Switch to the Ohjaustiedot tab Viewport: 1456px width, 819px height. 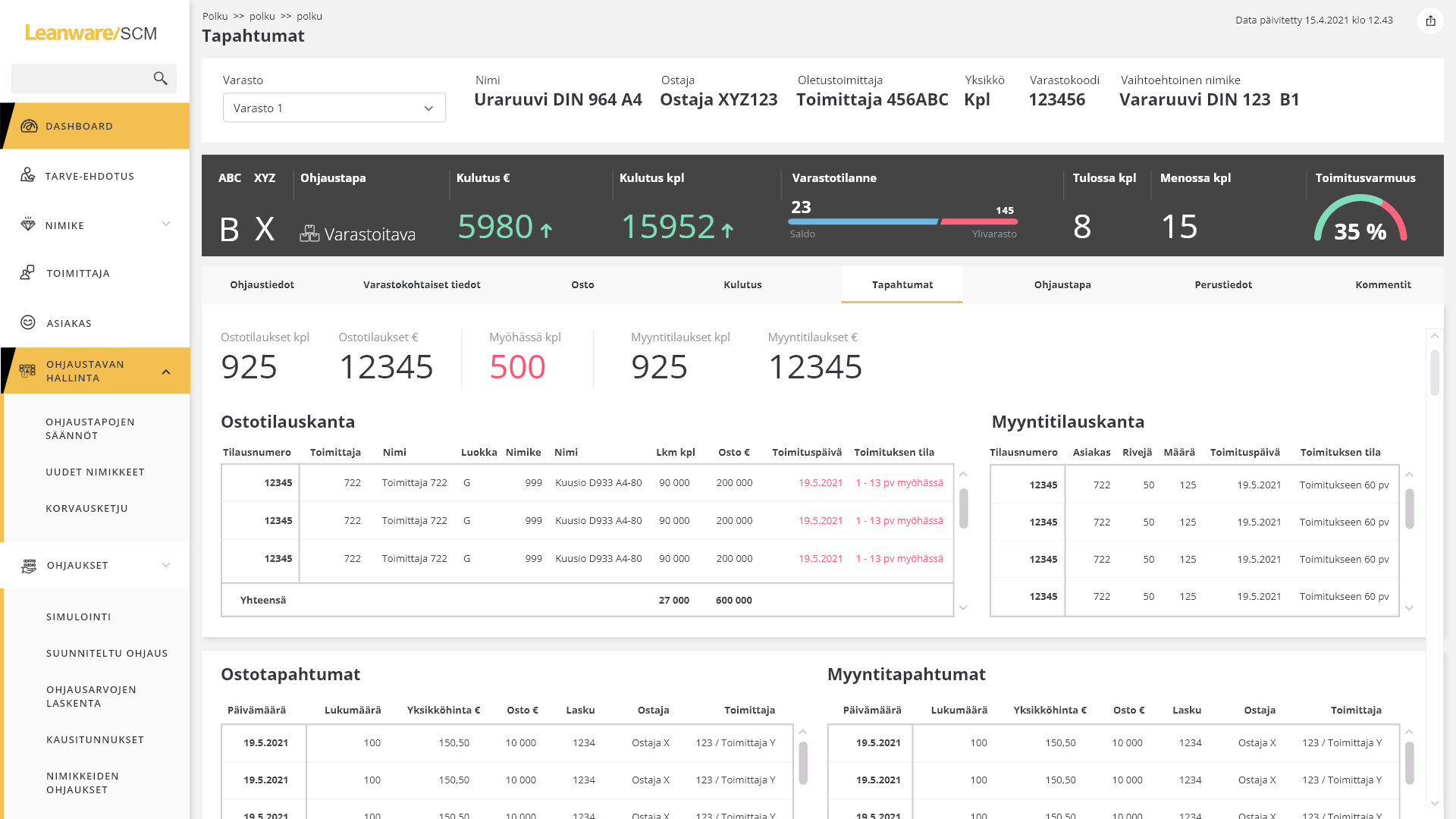click(x=262, y=285)
